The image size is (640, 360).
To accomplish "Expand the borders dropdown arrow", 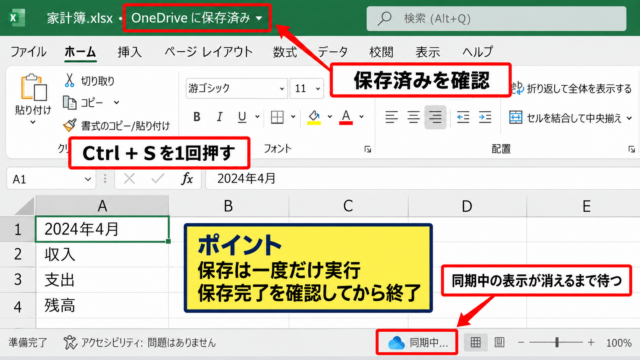I will (x=293, y=117).
